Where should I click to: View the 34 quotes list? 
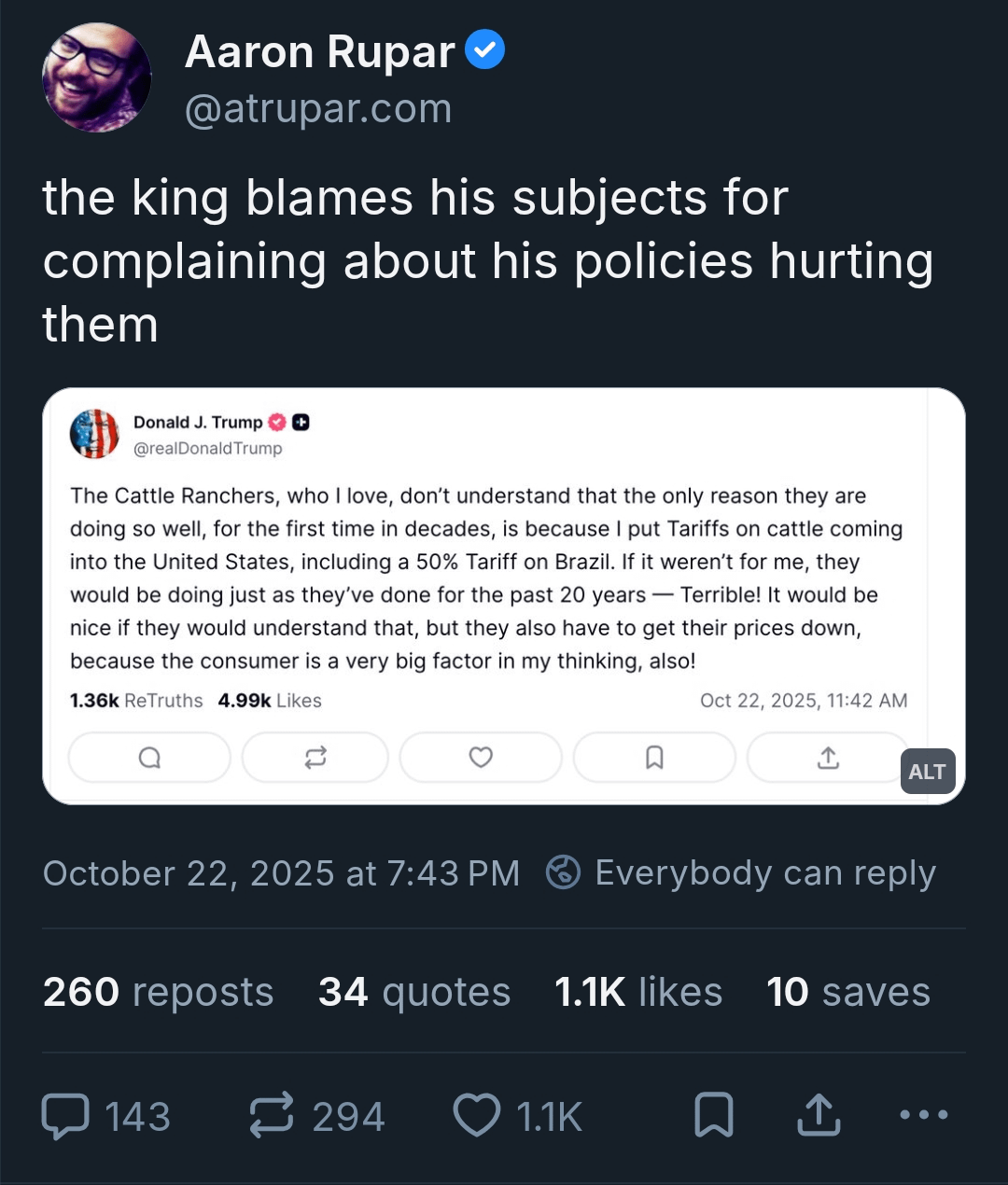pyautogui.click(x=414, y=992)
